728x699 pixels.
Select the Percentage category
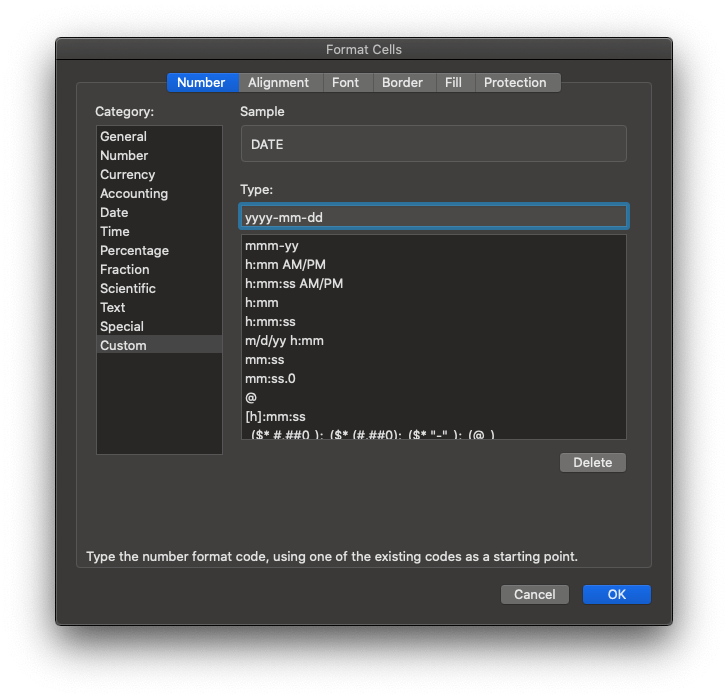point(134,251)
